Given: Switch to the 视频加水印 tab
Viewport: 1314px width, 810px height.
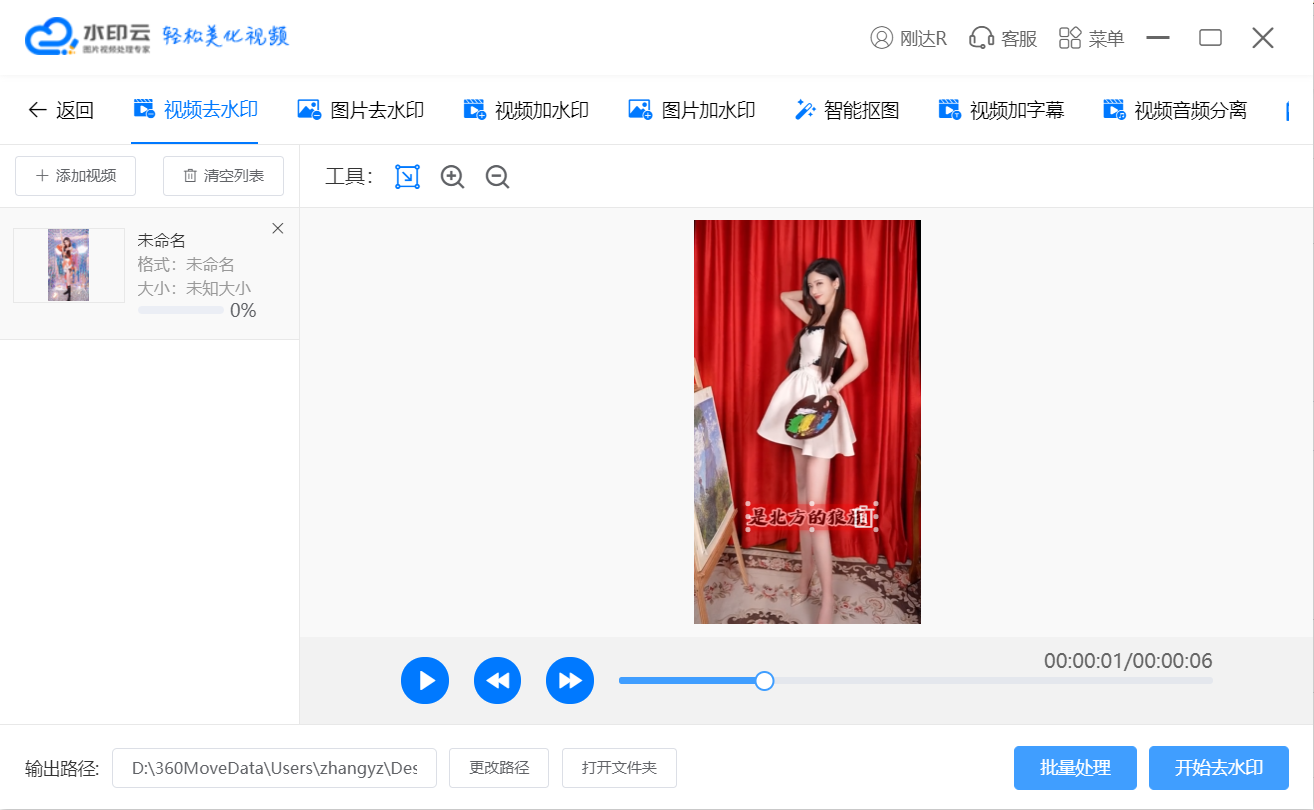Looking at the screenshot, I should (x=526, y=110).
